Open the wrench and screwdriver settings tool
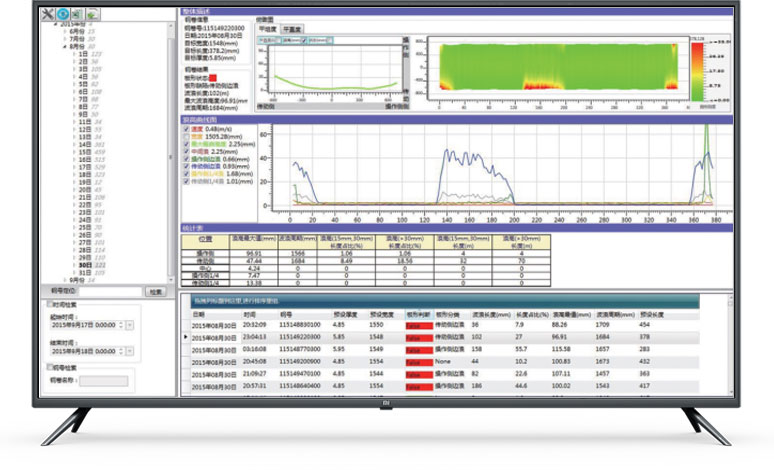The image size is (774, 470). 48,15
